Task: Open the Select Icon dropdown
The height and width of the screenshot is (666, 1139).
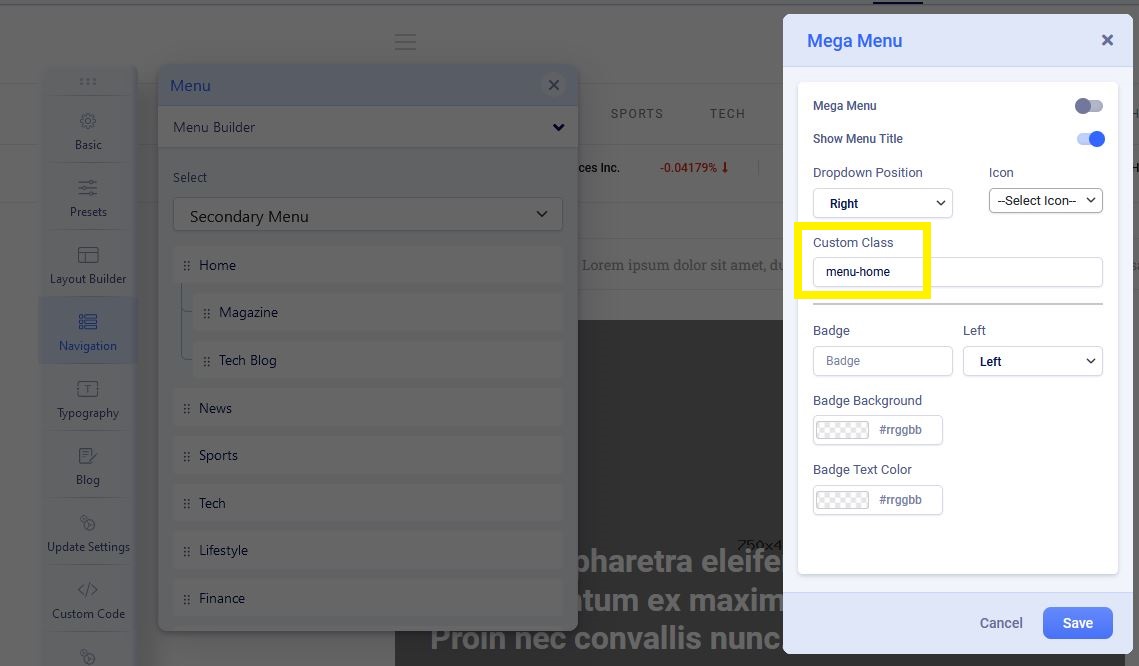Action: click(x=1045, y=200)
